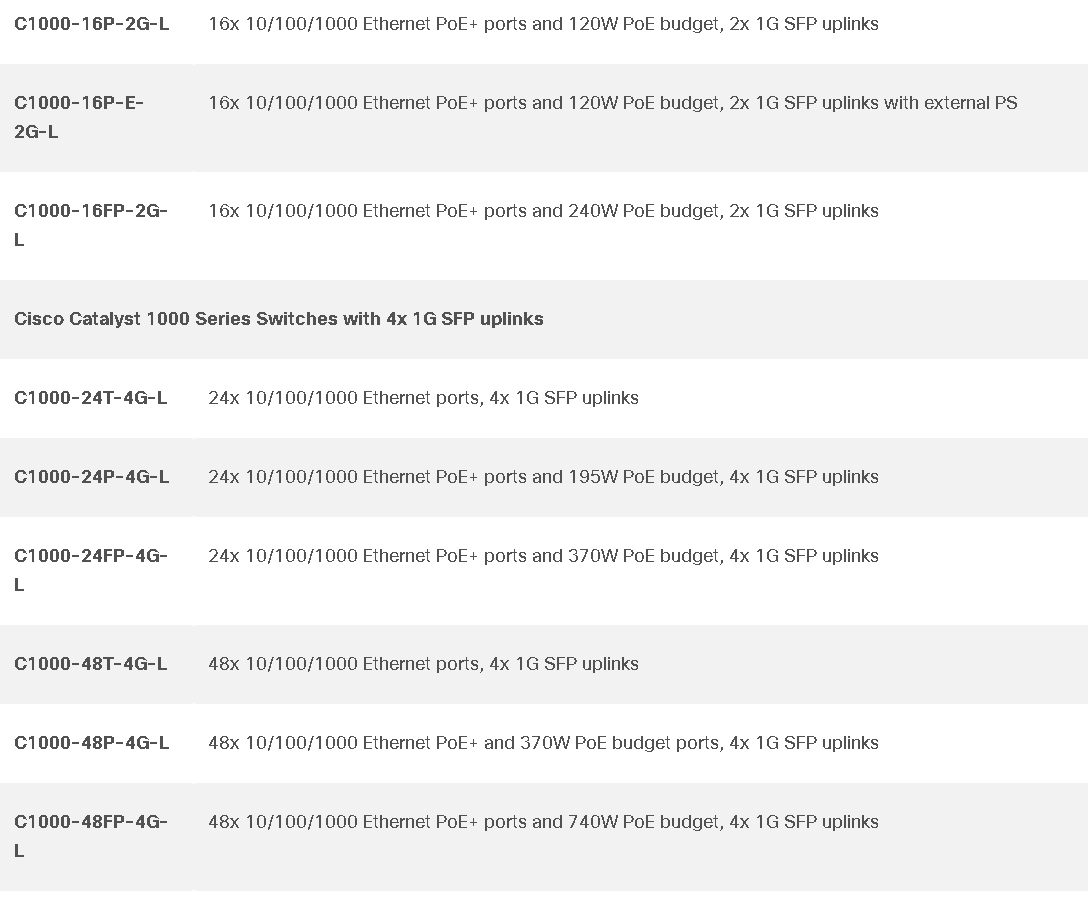This screenshot has width=1088, height=903.
Task: Click the 48x Ethernet ports, 4x SFP description
Action: tap(423, 664)
